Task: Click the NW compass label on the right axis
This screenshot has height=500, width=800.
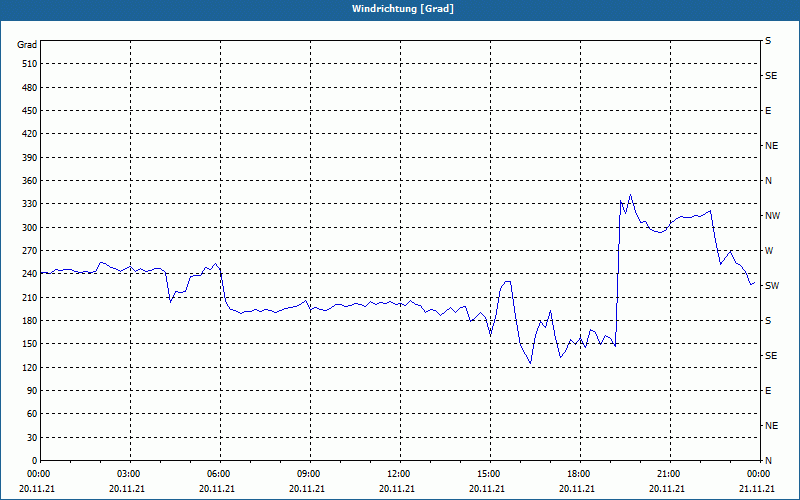Action: point(772,216)
